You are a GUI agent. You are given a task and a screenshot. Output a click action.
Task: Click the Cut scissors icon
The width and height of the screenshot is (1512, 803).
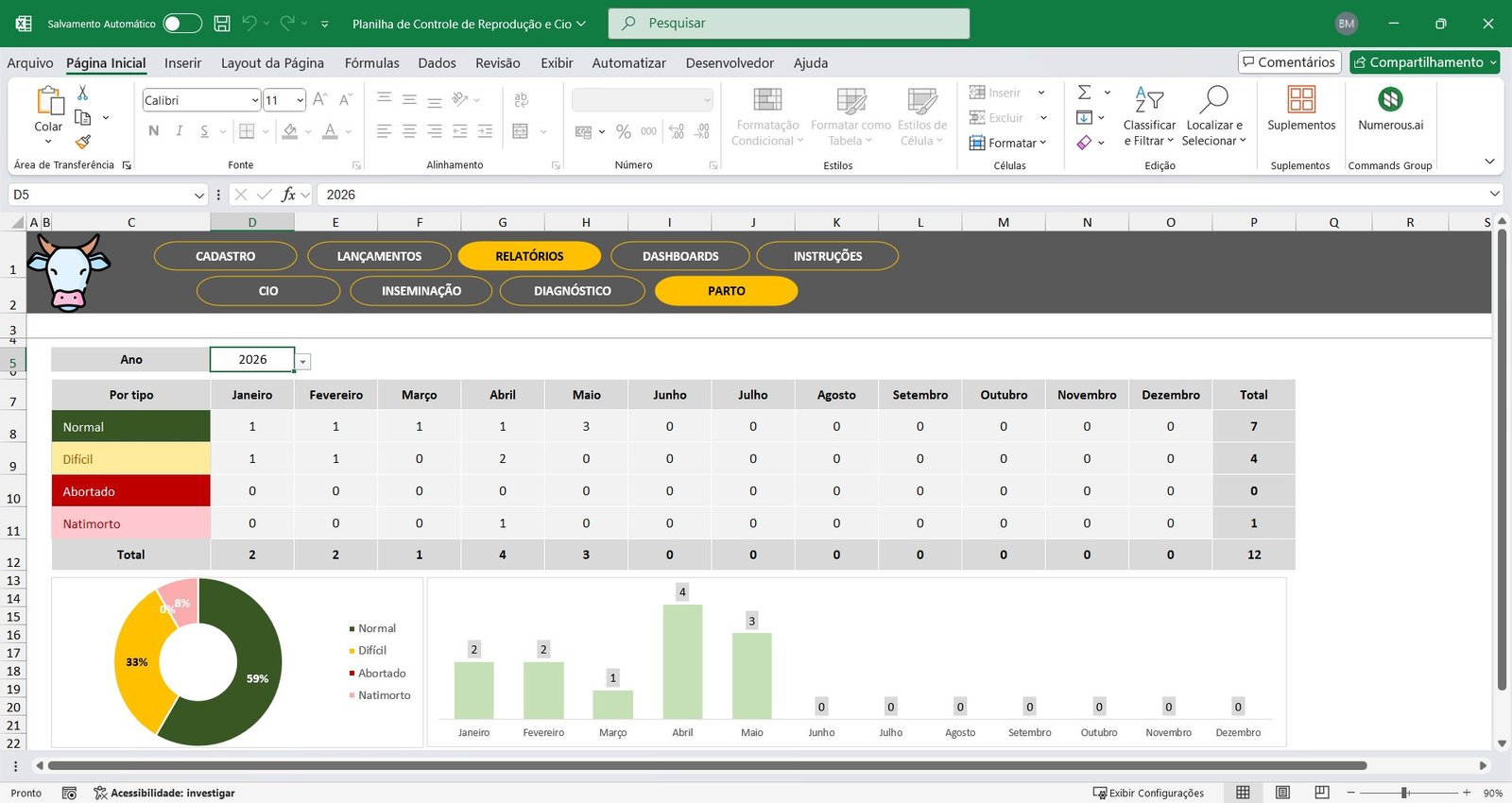pyautogui.click(x=82, y=93)
